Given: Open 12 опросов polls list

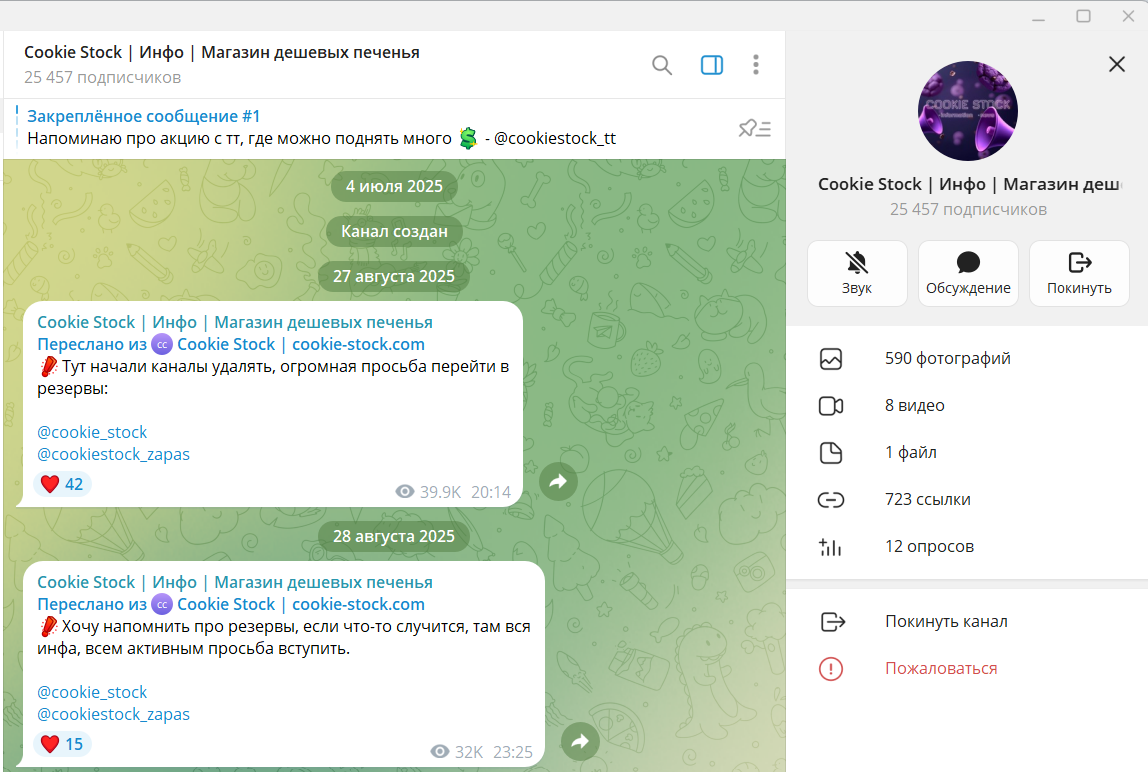Looking at the screenshot, I should click(967, 546).
